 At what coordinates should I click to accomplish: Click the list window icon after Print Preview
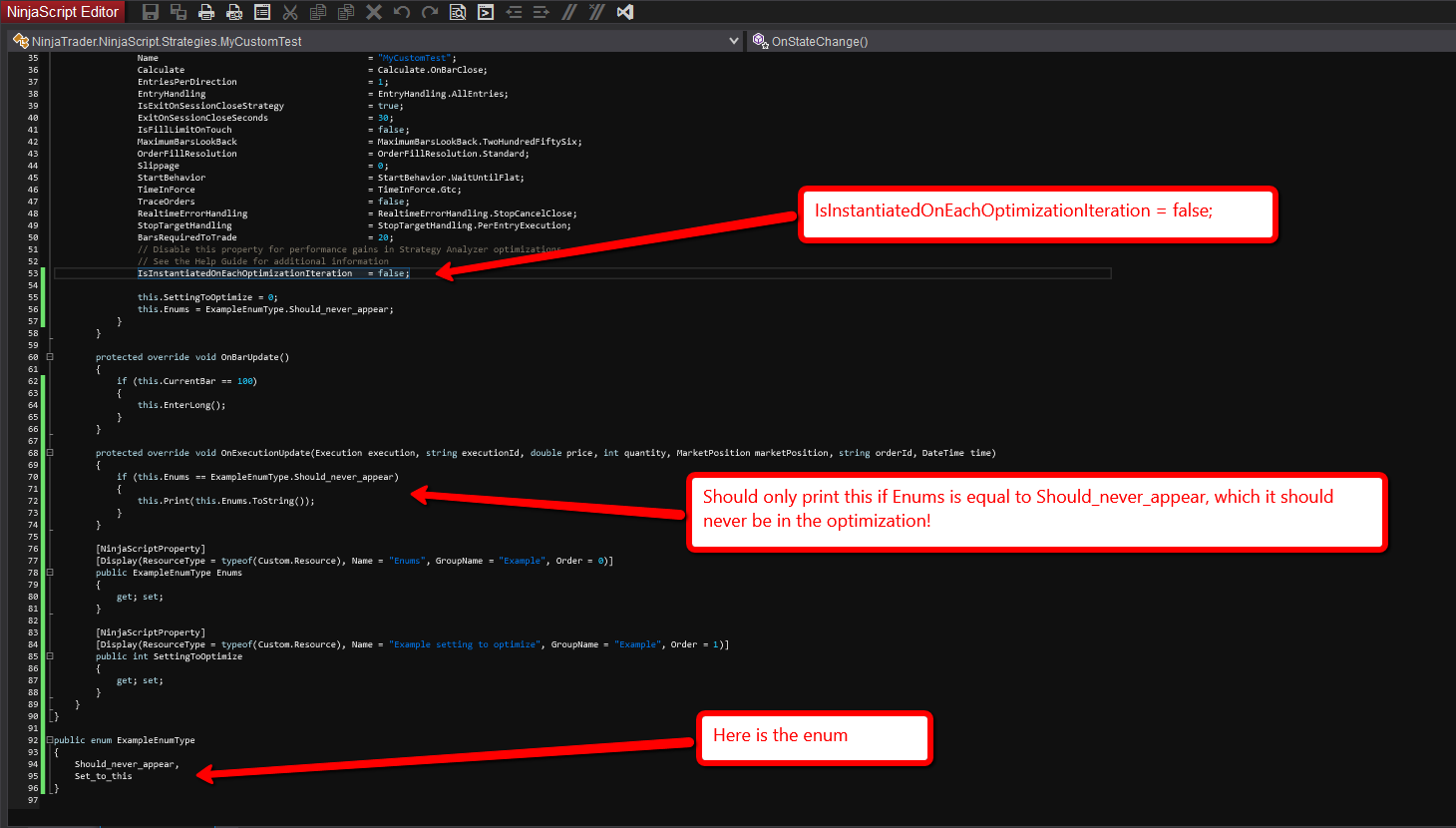coord(262,12)
